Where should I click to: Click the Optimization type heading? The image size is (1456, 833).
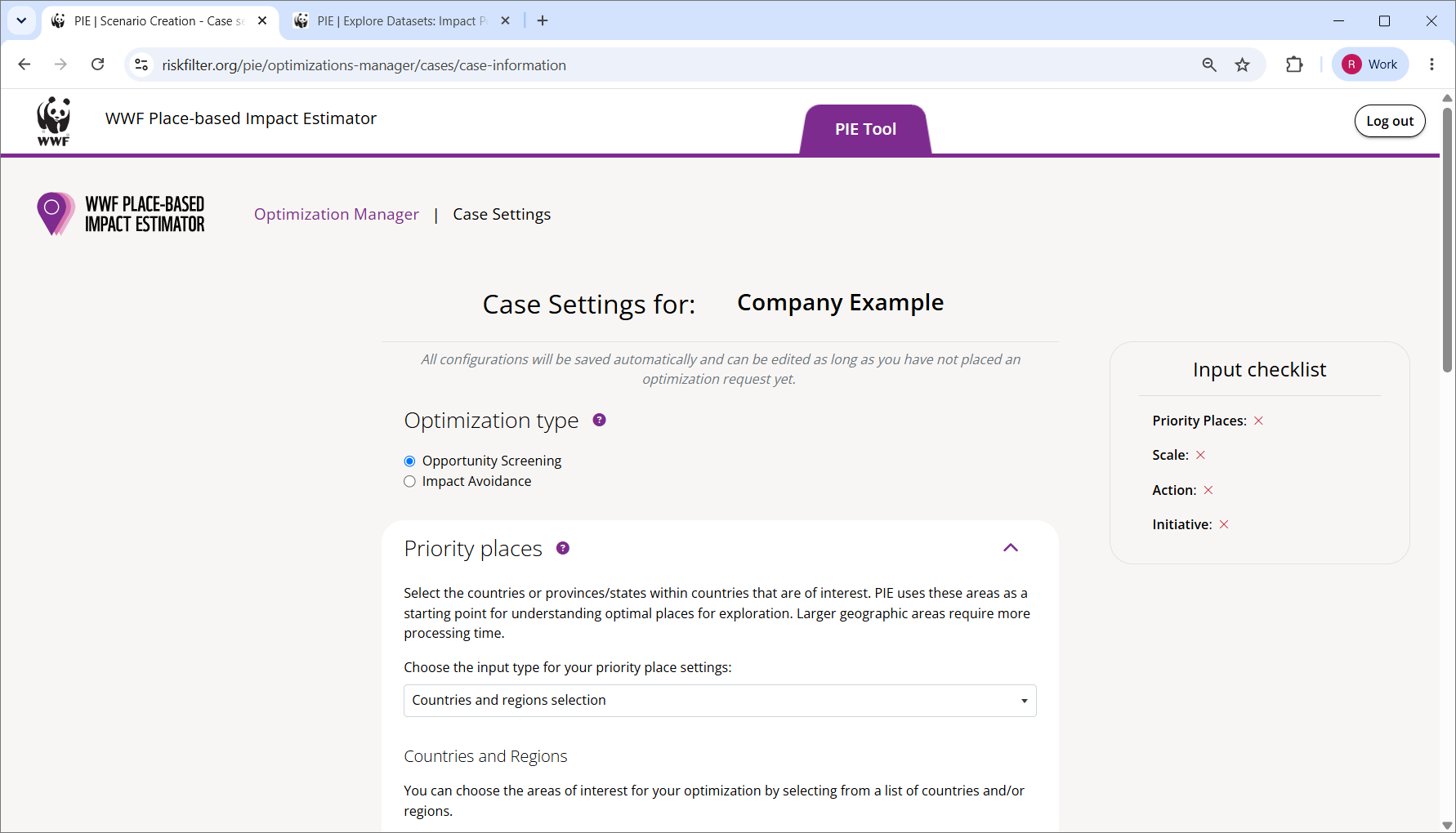click(491, 421)
